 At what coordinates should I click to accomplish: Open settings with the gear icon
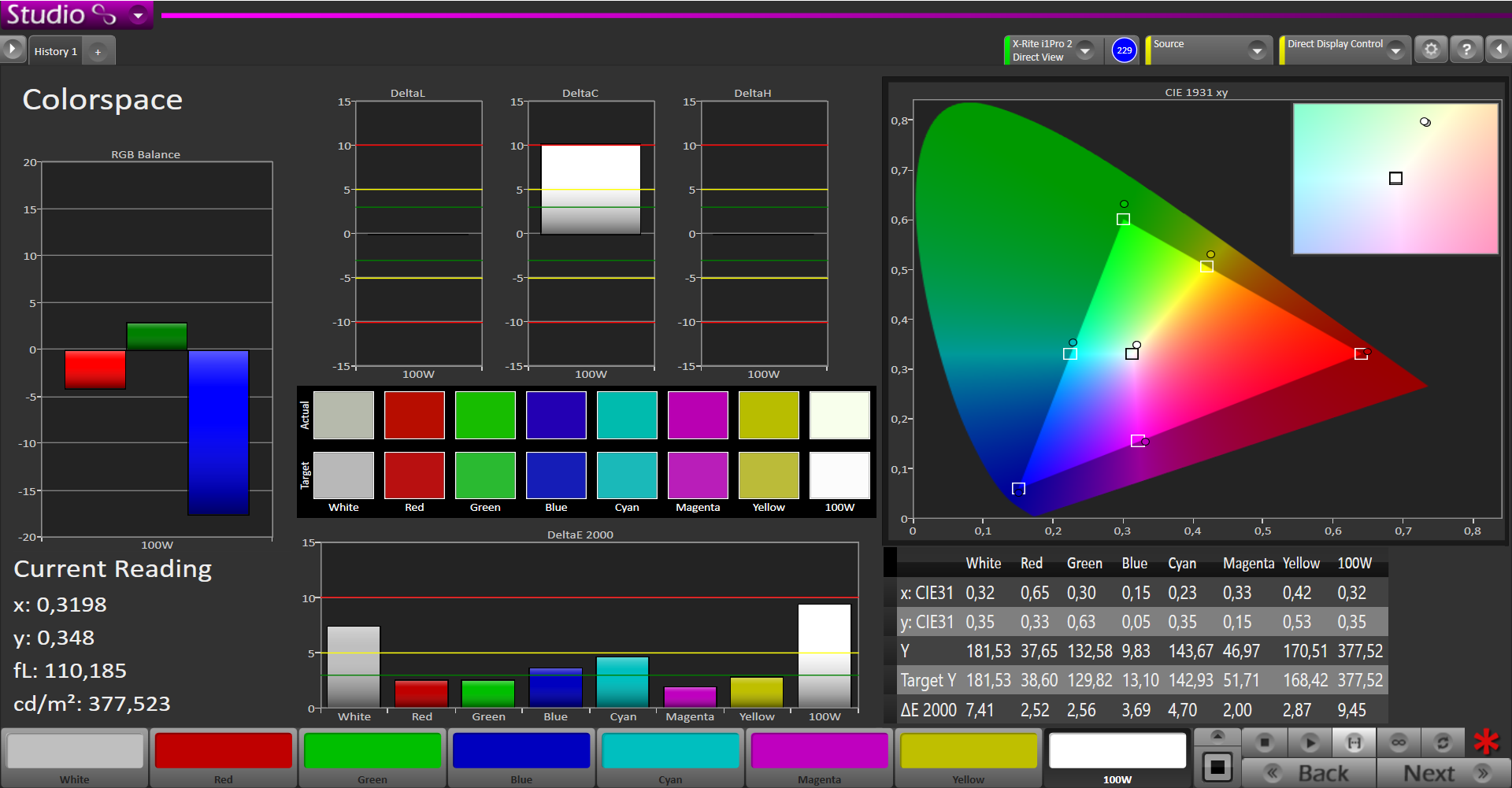point(1431,50)
